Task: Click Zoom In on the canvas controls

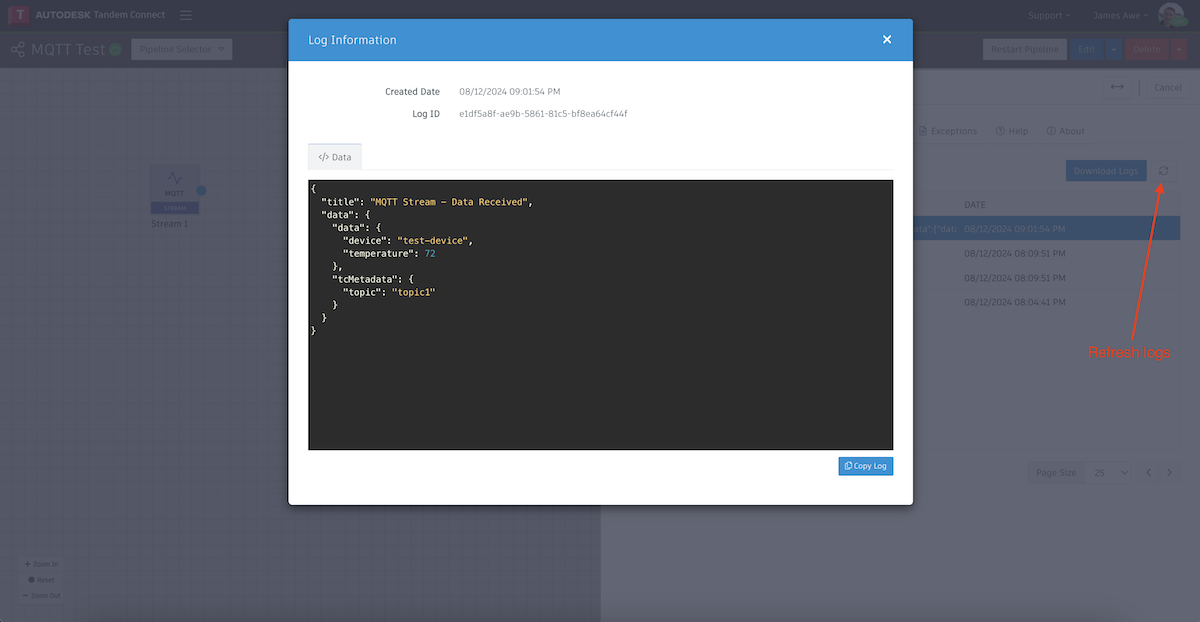Action: pos(40,564)
